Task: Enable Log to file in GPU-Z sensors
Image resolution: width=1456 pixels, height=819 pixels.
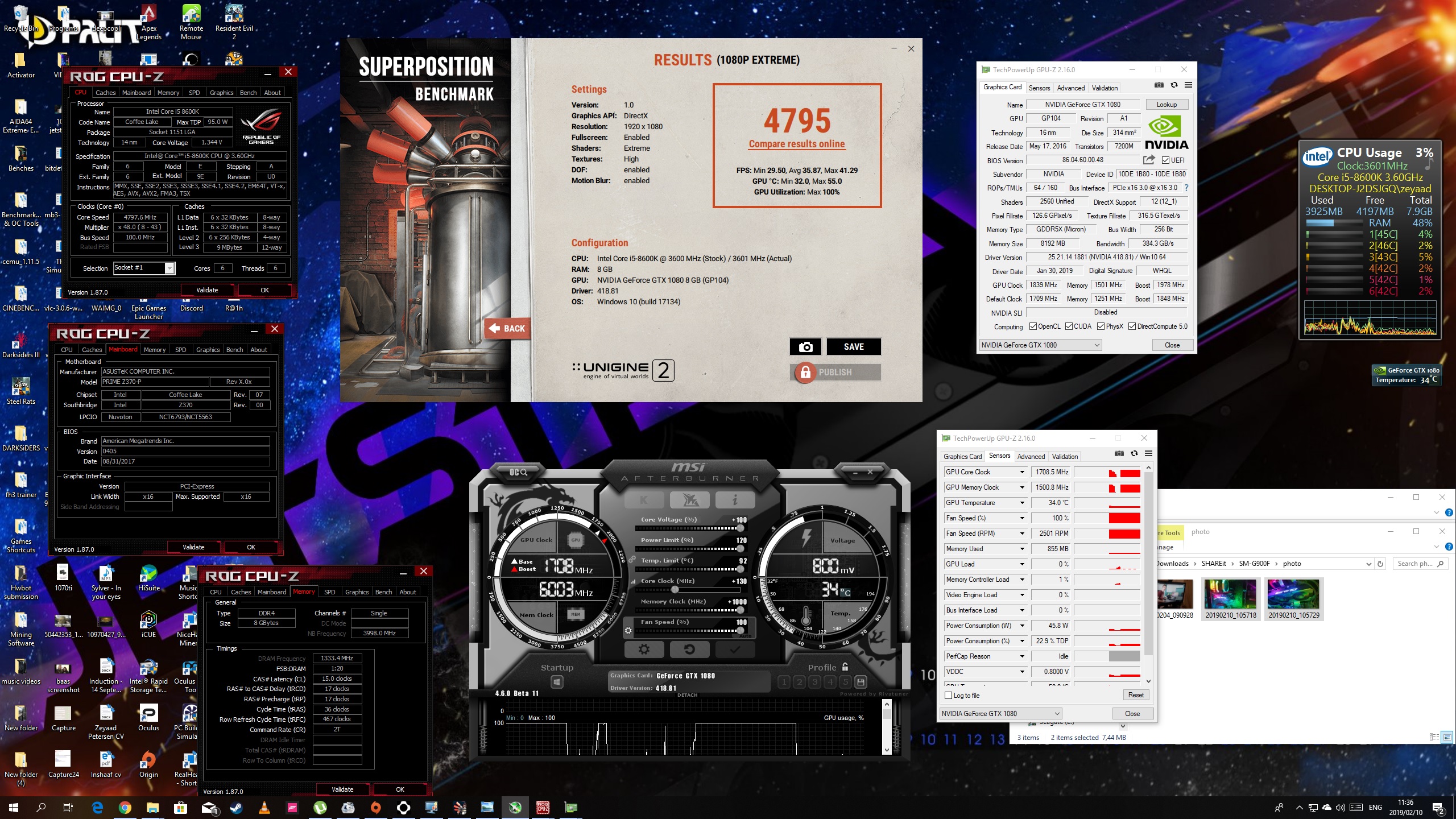Action: (948, 696)
